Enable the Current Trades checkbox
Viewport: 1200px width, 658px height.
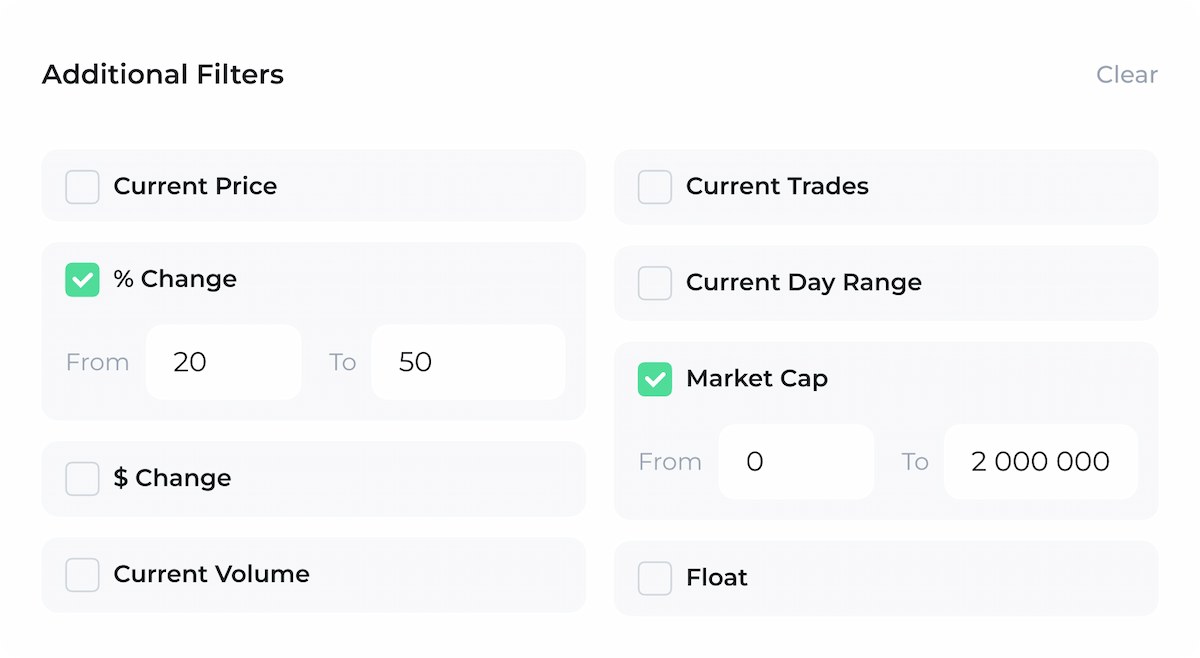pos(655,186)
